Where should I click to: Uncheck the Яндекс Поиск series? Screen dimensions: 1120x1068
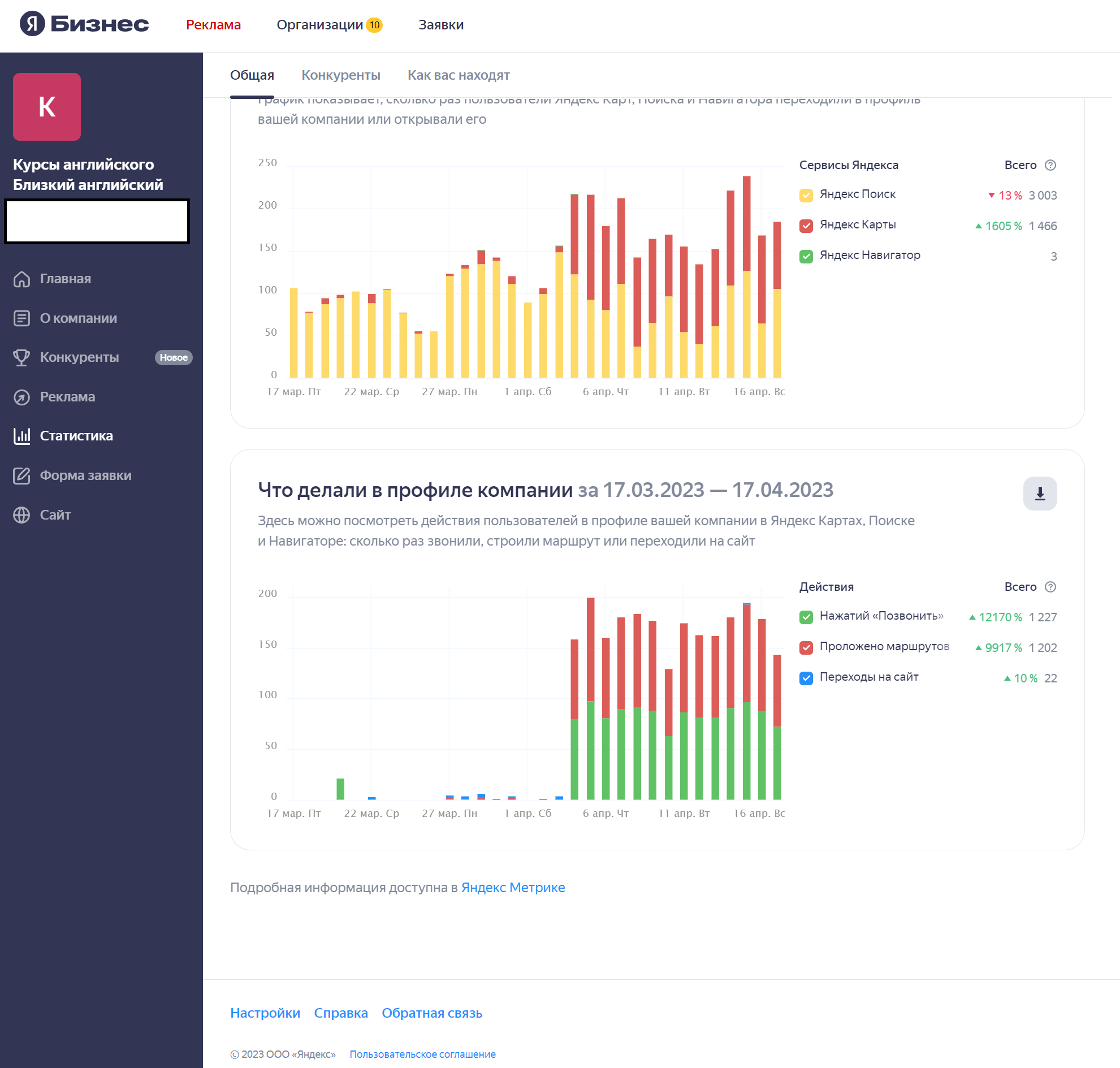tap(806, 195)
